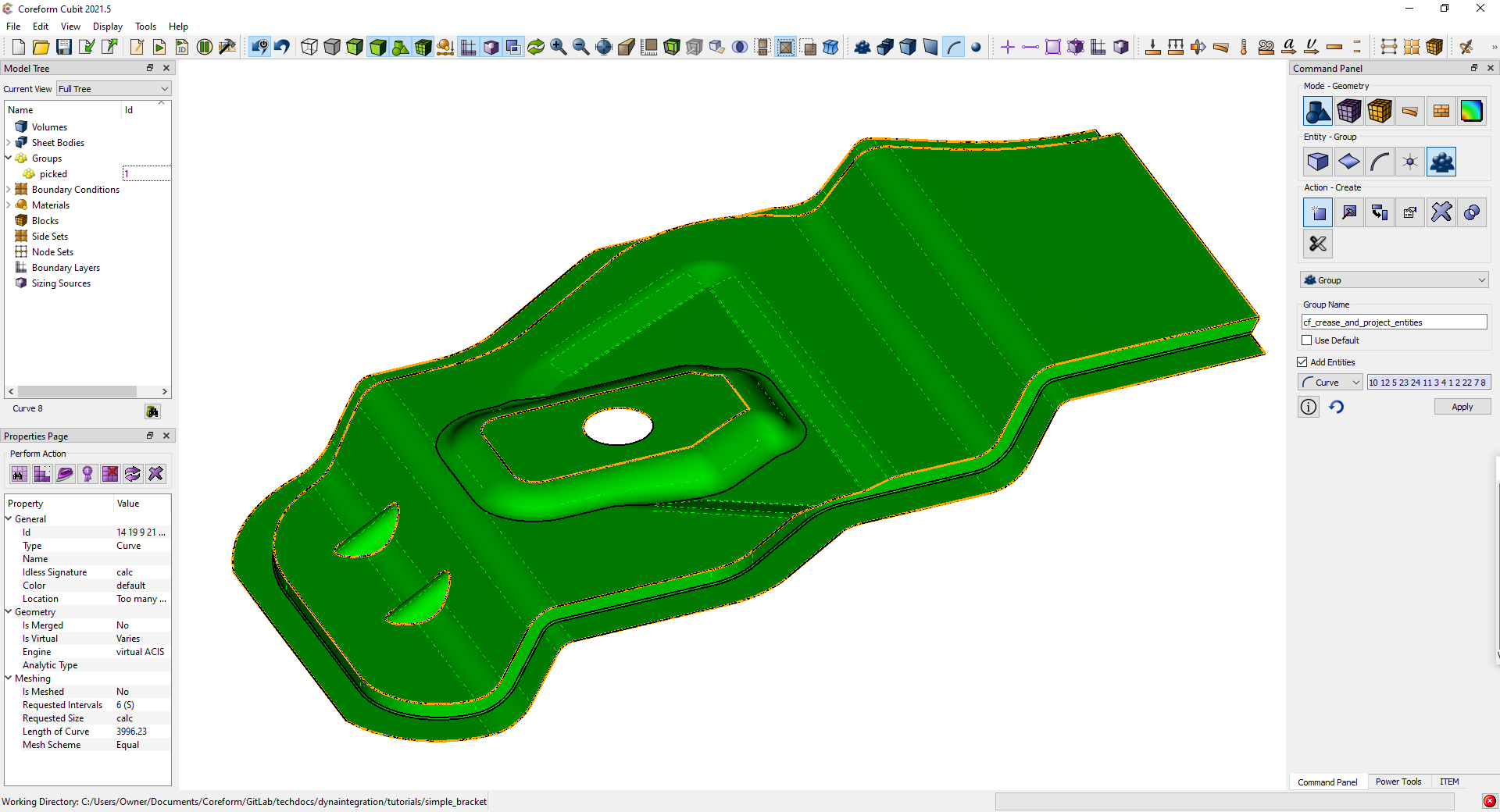The image size is (1500, 812).
Task: Click the Group Name text field
Action: pos(1393,322)
